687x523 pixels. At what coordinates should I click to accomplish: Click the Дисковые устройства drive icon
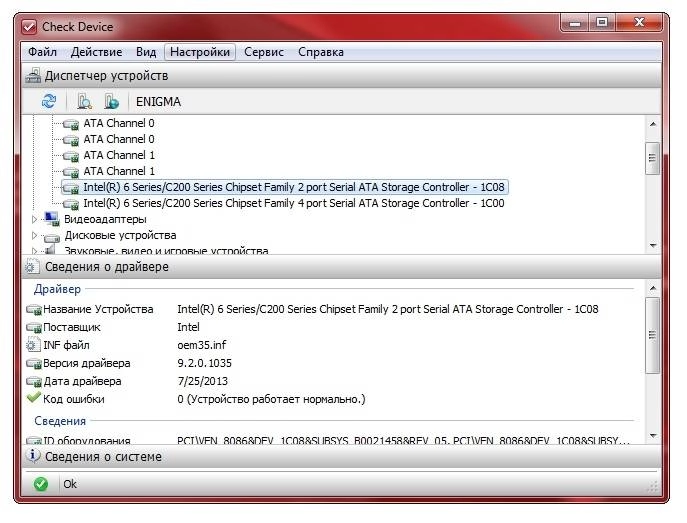pos(52,237)
